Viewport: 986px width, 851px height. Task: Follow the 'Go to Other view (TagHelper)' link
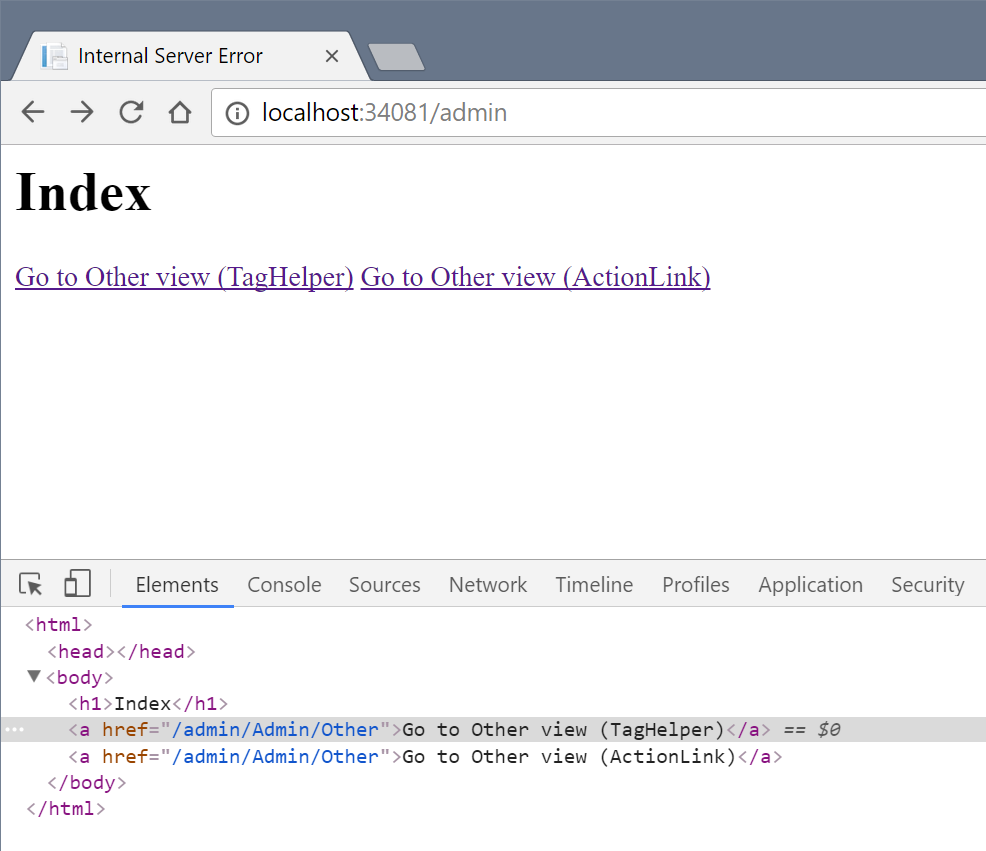[x=184, y=277]
